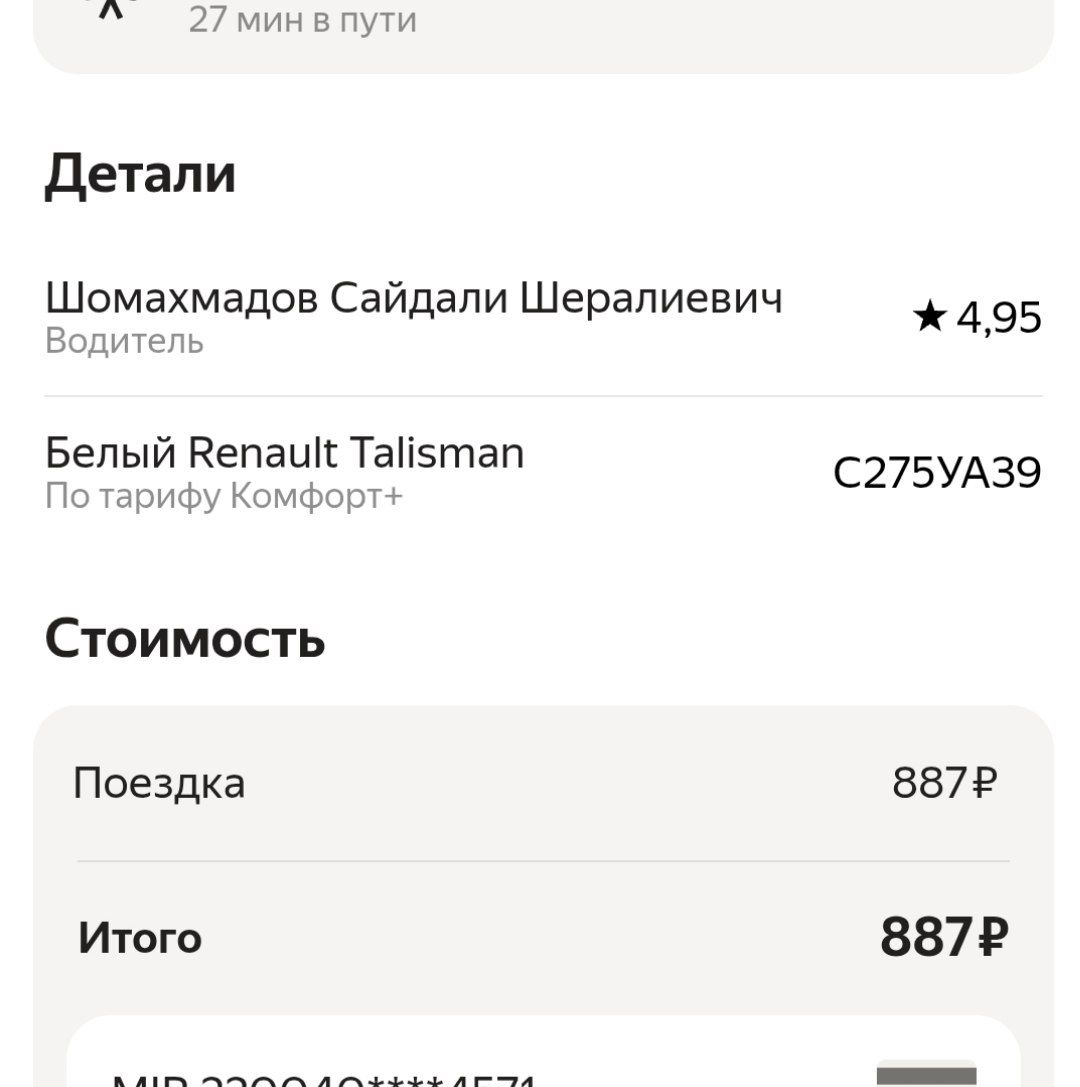Tap the bold total amount 887₽
Viewport: 1080px width, 1087px height.
click(x=943, y=938)
